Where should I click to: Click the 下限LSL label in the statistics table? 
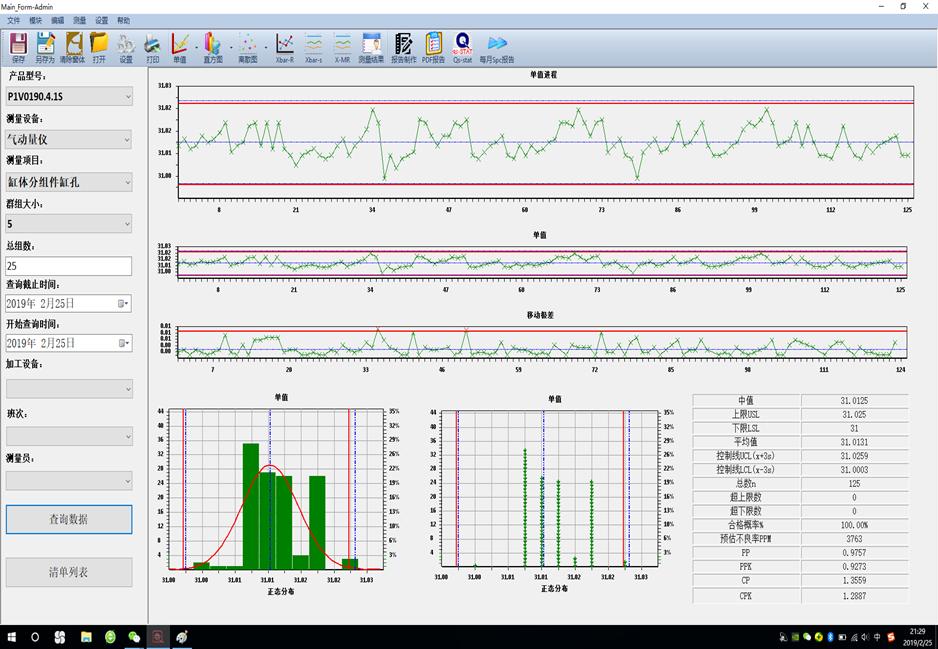pos(746,428)
